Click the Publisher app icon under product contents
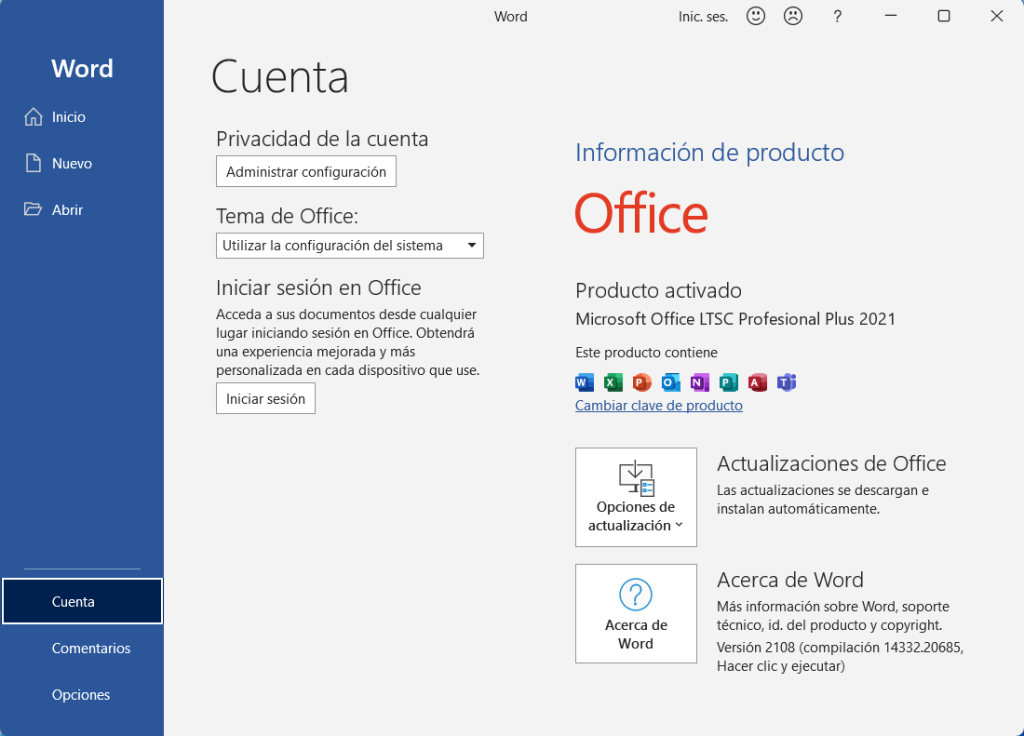The width and height of the screenshot is (1024, 736). 728,382
